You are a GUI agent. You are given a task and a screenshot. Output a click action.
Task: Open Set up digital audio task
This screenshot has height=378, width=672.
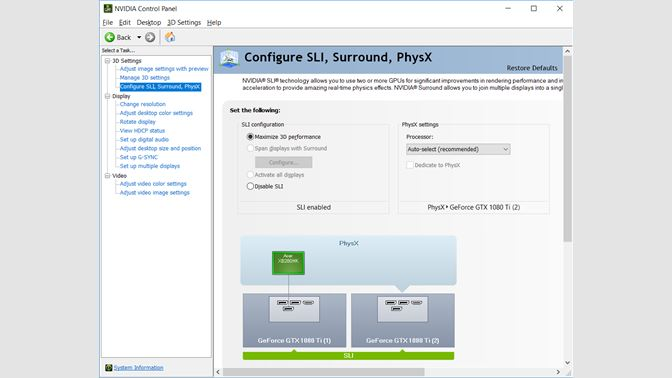click(144, 140)
